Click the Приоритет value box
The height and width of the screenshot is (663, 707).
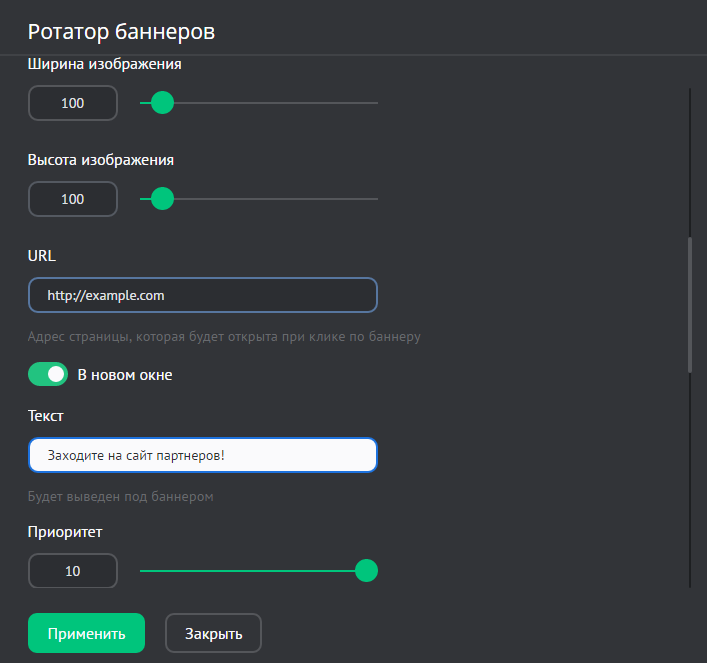(73, 571)
